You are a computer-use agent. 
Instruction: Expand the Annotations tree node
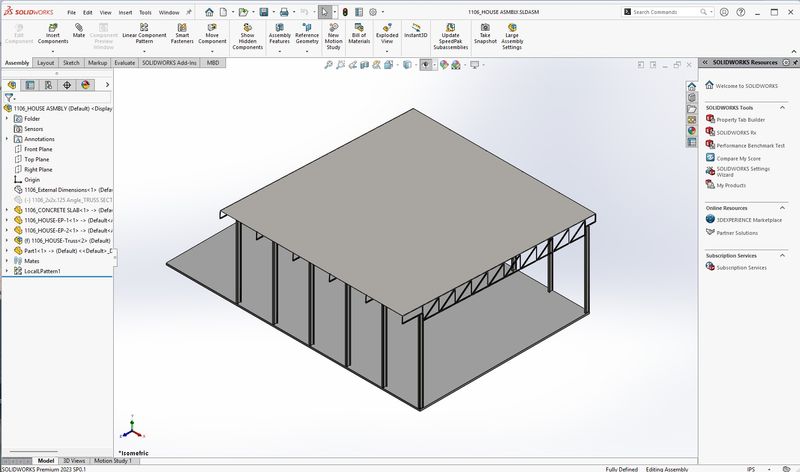coord(7,139)
